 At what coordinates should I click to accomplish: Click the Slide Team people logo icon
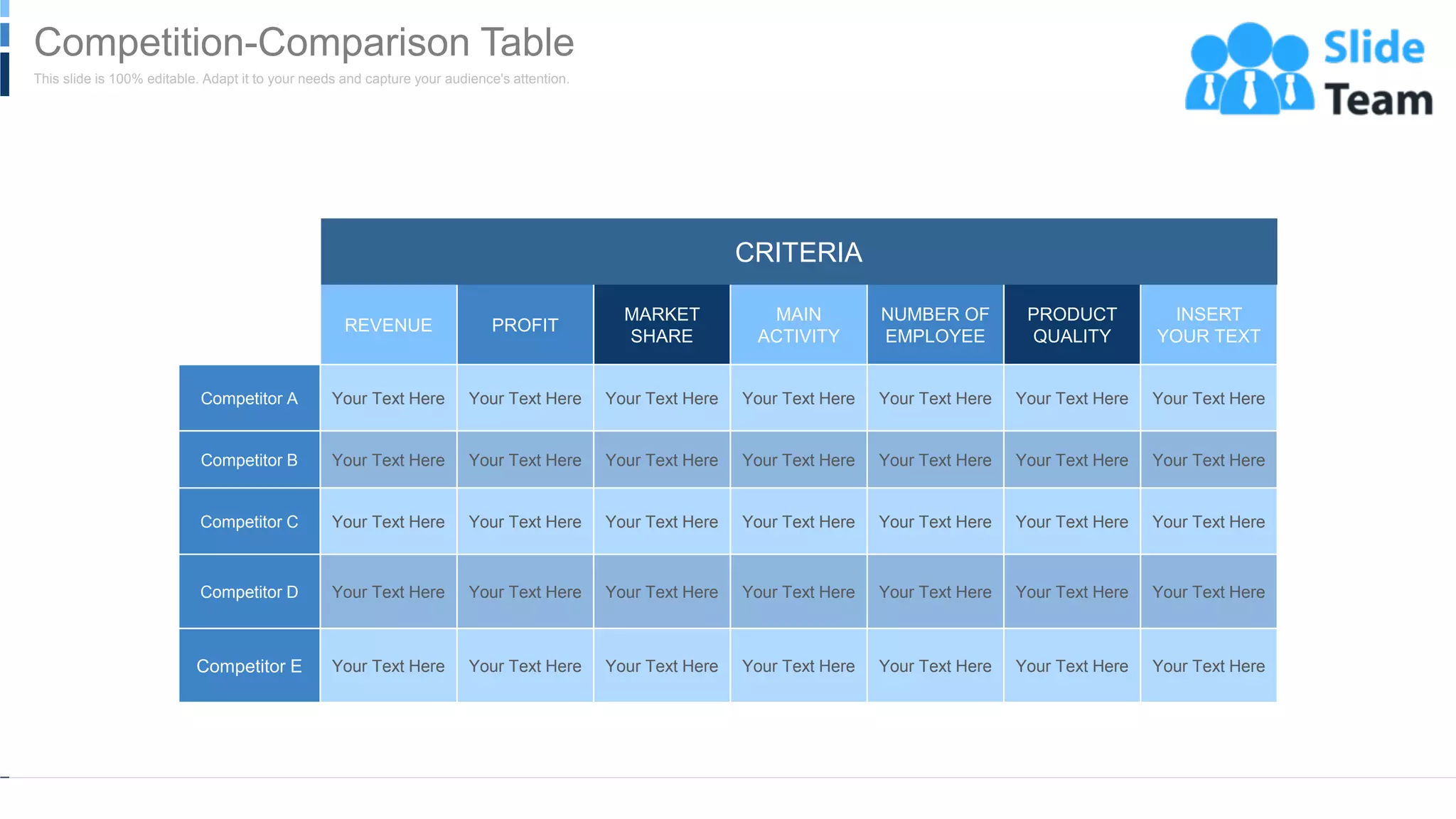tap(1248, 70)
